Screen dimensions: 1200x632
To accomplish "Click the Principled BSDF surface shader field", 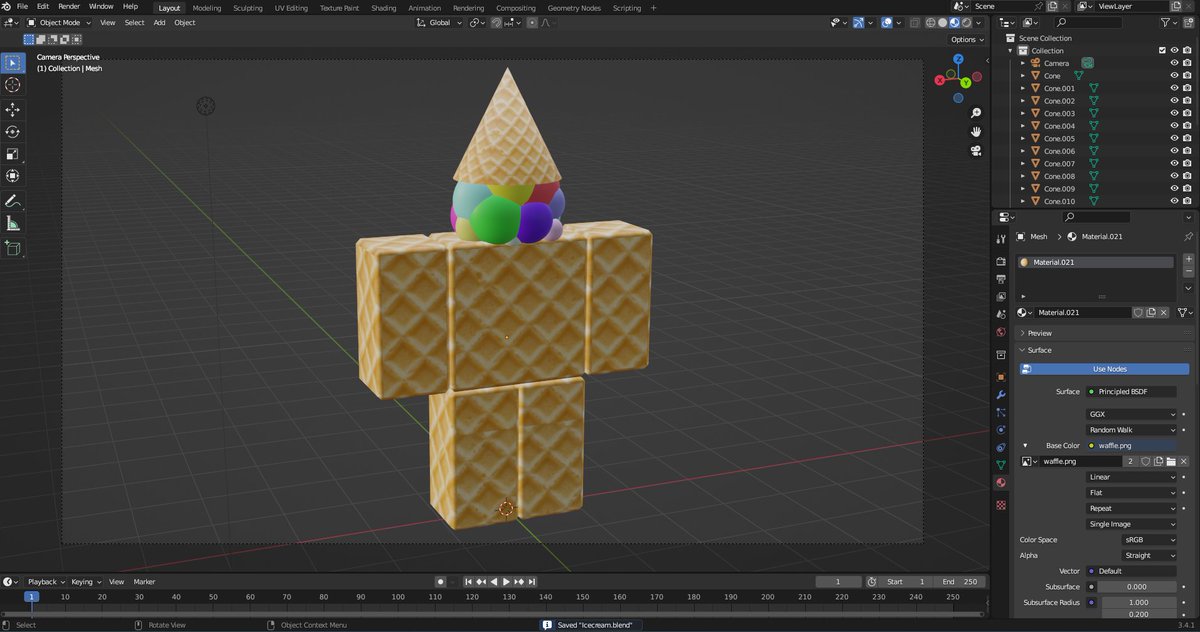I will (1131, 392).
